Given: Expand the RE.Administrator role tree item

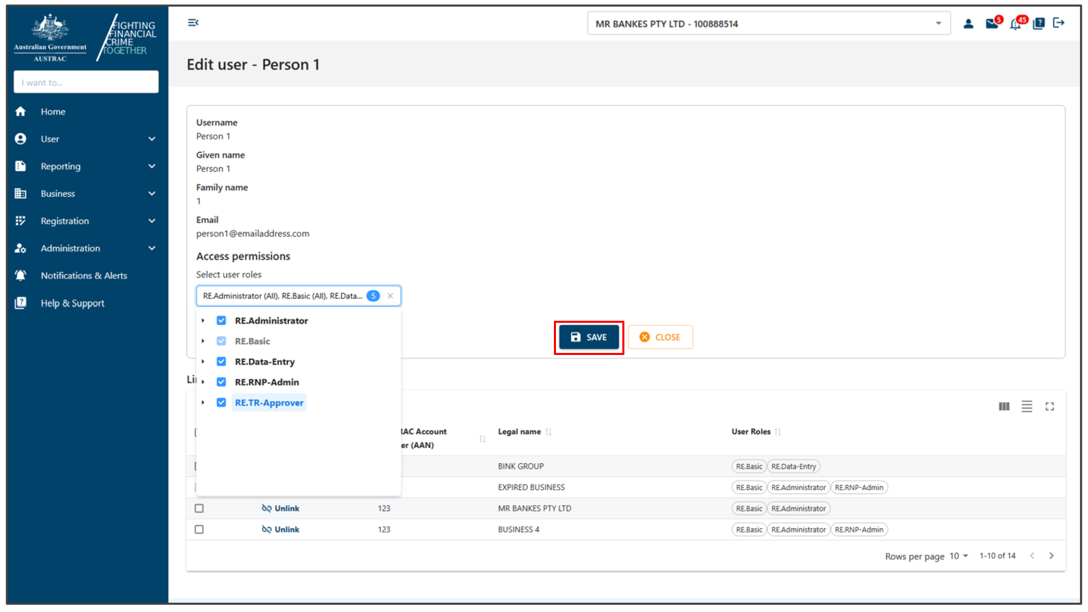Looking at the screenshot, I should pos(205,320).
